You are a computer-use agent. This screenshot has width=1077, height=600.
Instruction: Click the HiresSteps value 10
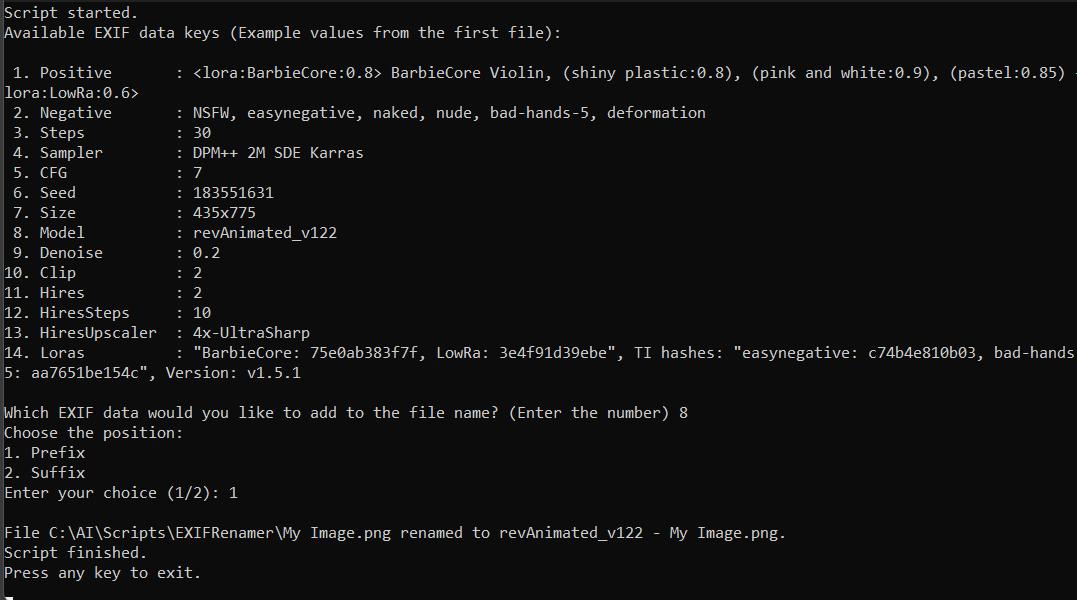click(201, 313)
